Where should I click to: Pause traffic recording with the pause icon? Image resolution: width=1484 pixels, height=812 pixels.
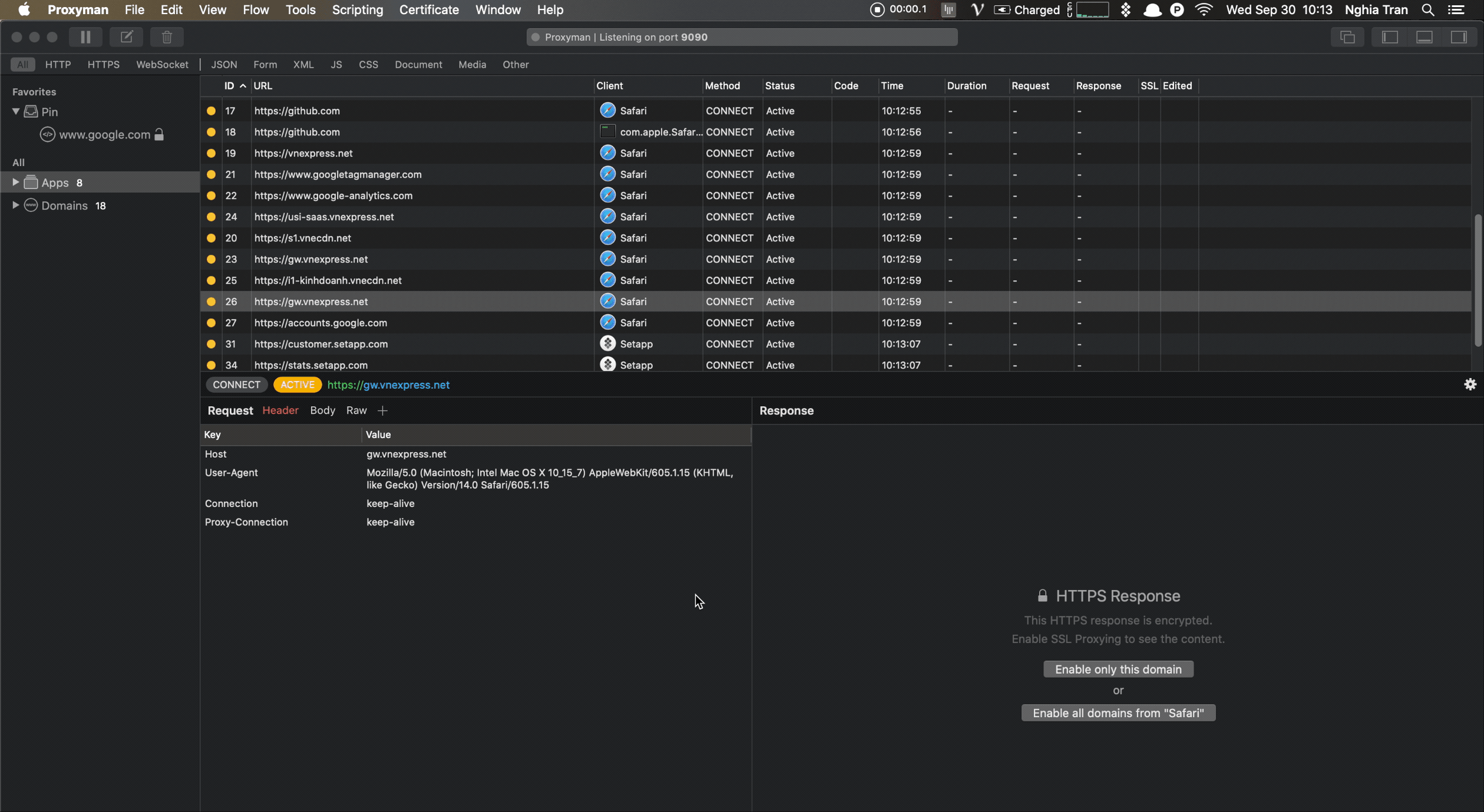pyautogui.click(x=85, y=37)
